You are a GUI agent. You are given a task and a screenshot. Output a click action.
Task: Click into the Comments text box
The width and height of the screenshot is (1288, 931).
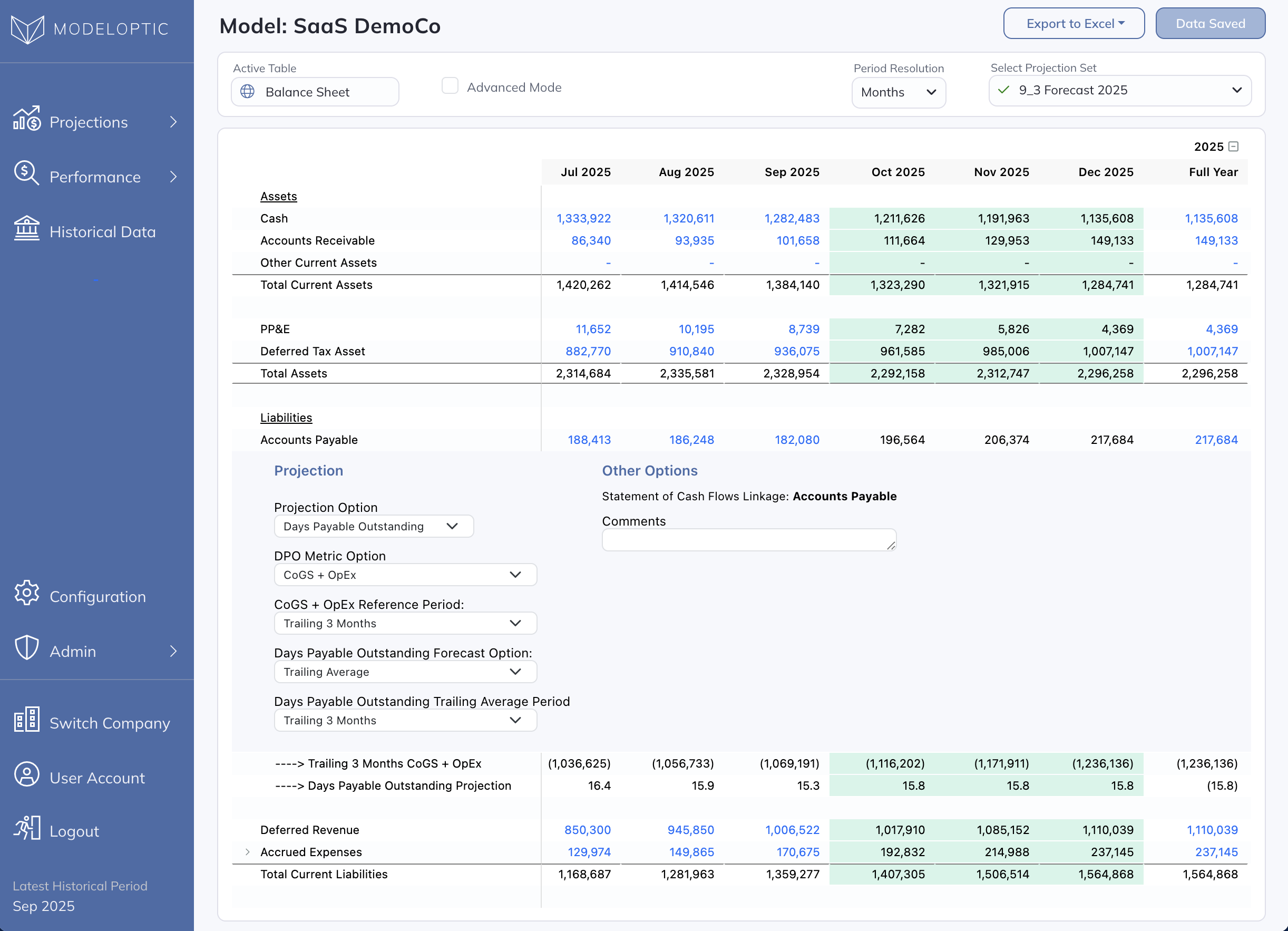[748, 540]
